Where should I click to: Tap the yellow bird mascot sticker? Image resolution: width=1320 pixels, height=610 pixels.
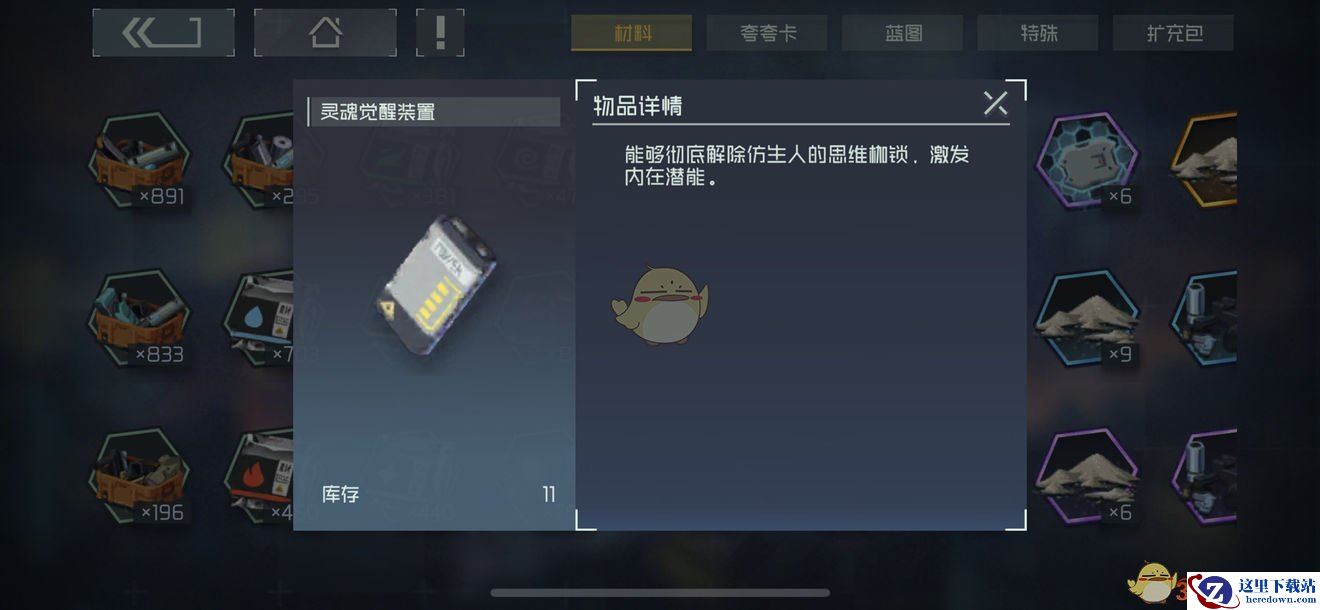coord(660,304)
